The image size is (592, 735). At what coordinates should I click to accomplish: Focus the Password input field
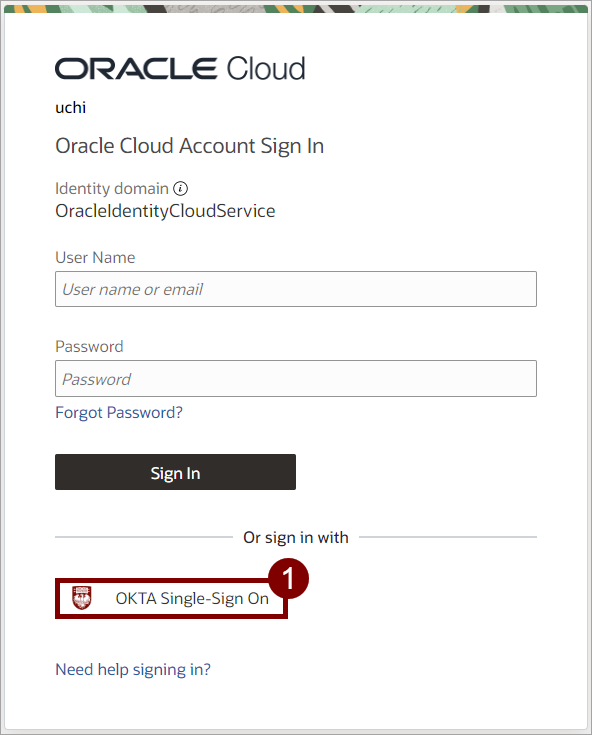[296, 378]
